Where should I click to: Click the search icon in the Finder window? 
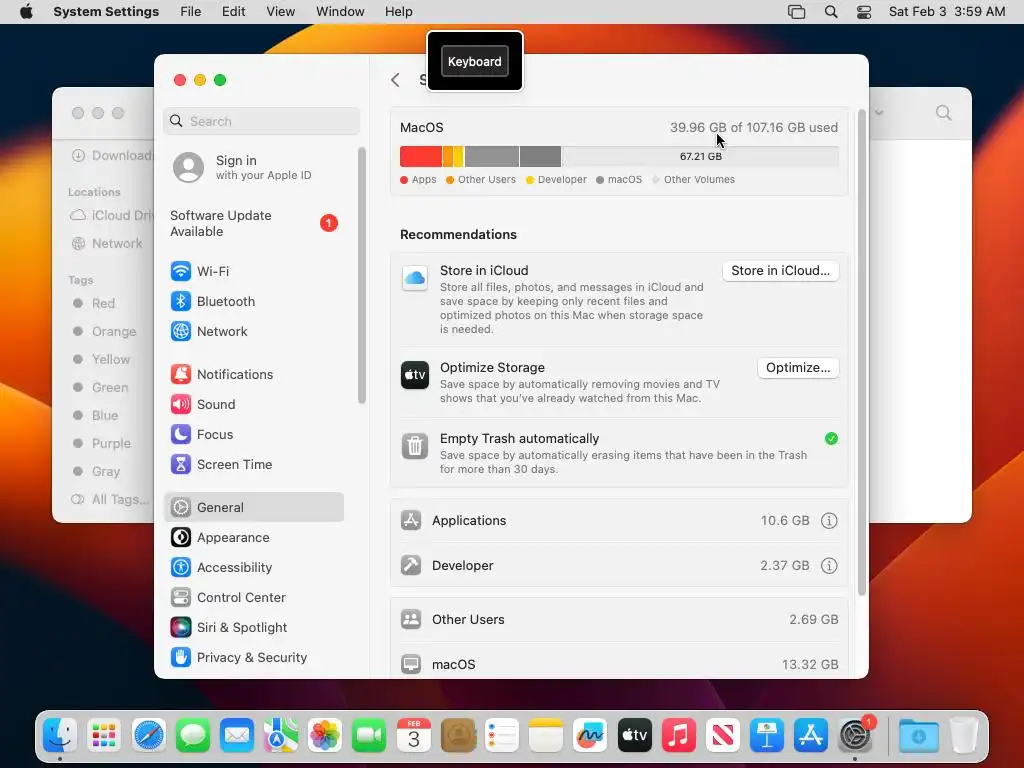(x=943, y=112)
